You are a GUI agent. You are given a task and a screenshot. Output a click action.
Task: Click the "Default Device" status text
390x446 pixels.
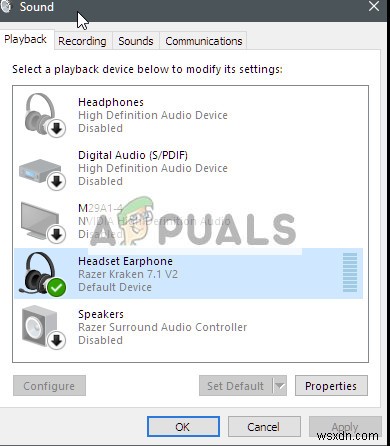coord(115,287)
